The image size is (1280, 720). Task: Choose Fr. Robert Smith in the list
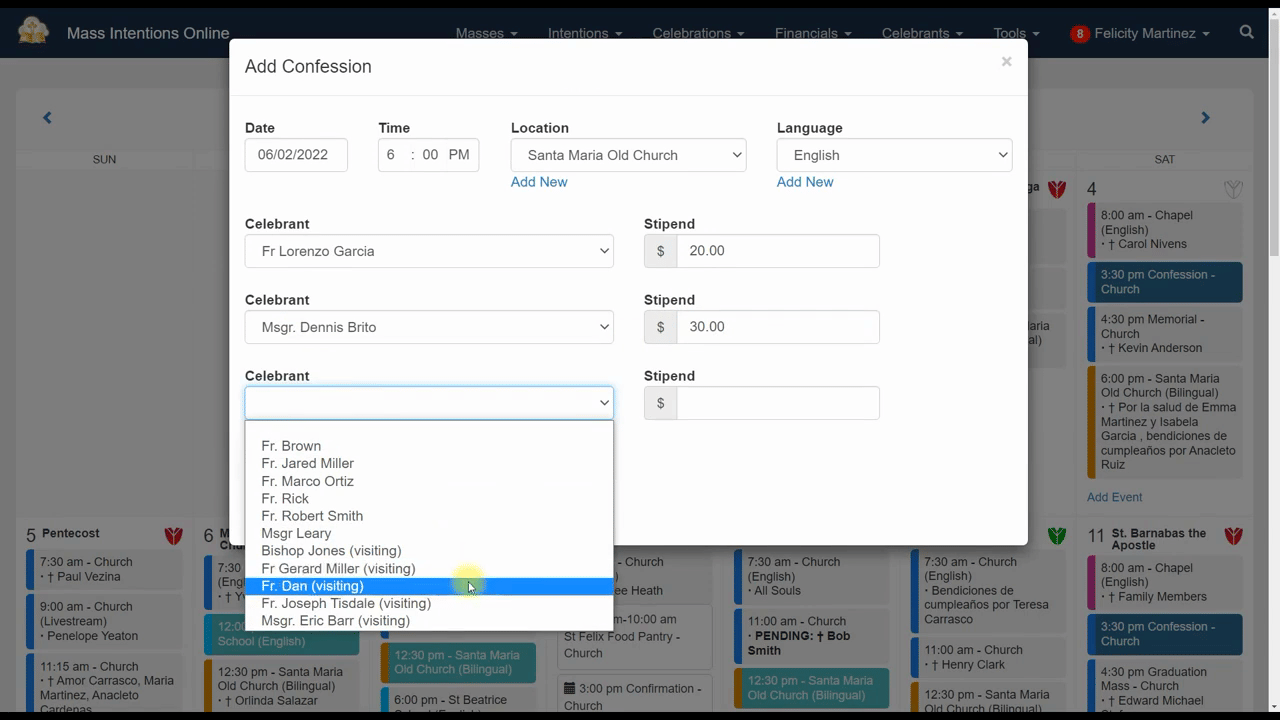(429, 516)
